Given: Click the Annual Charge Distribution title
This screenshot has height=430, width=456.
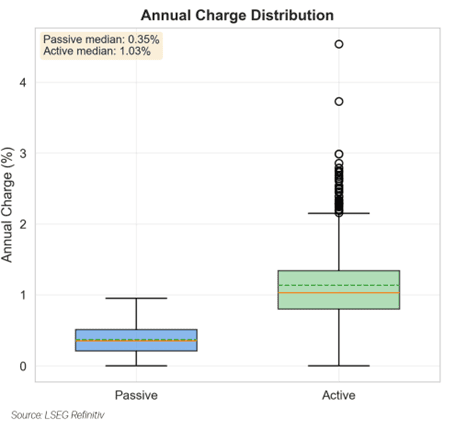Looking at the screenshot, I should 237,15.
